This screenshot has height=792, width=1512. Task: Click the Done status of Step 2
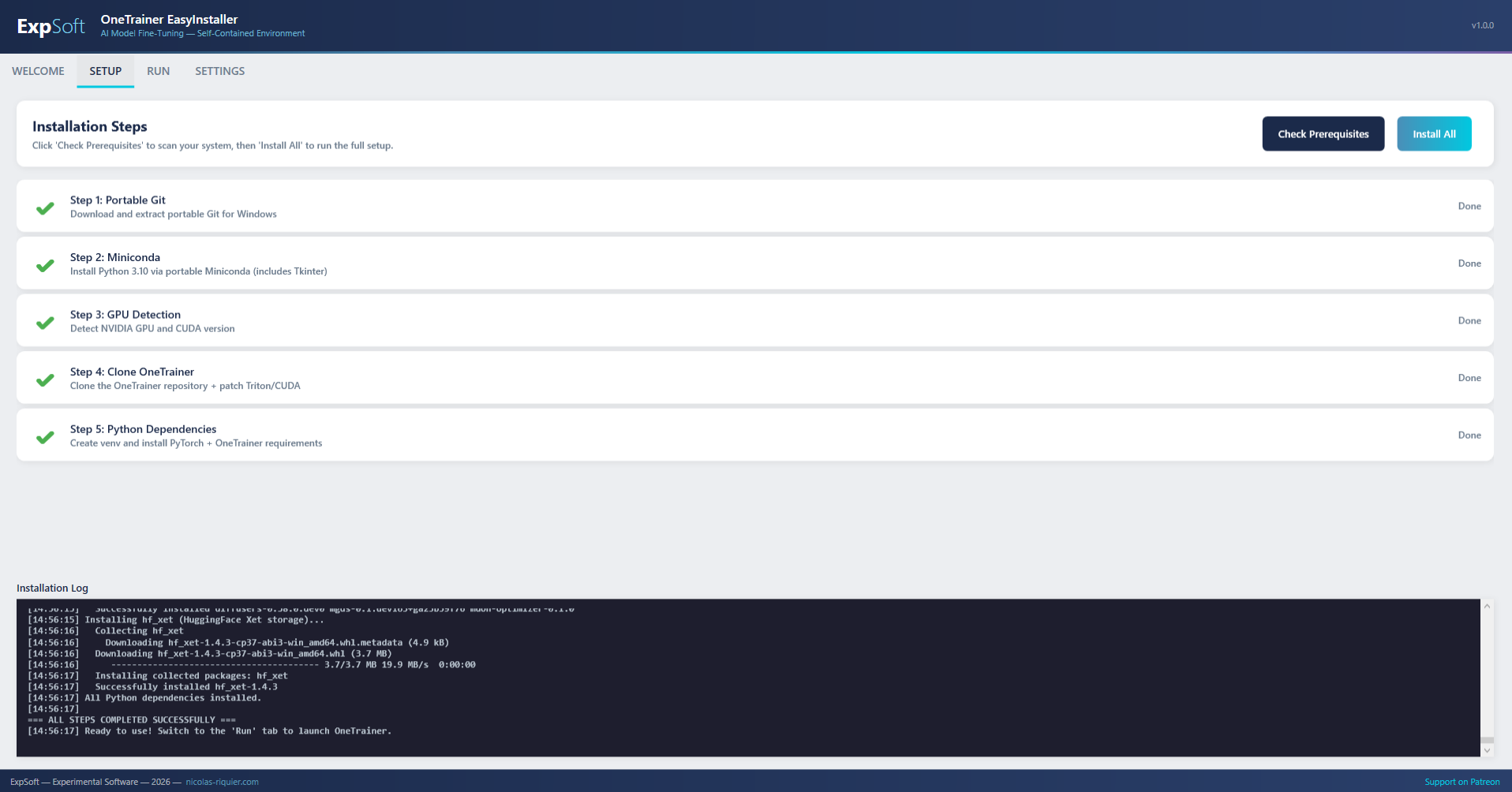[x=1469, y=263]
